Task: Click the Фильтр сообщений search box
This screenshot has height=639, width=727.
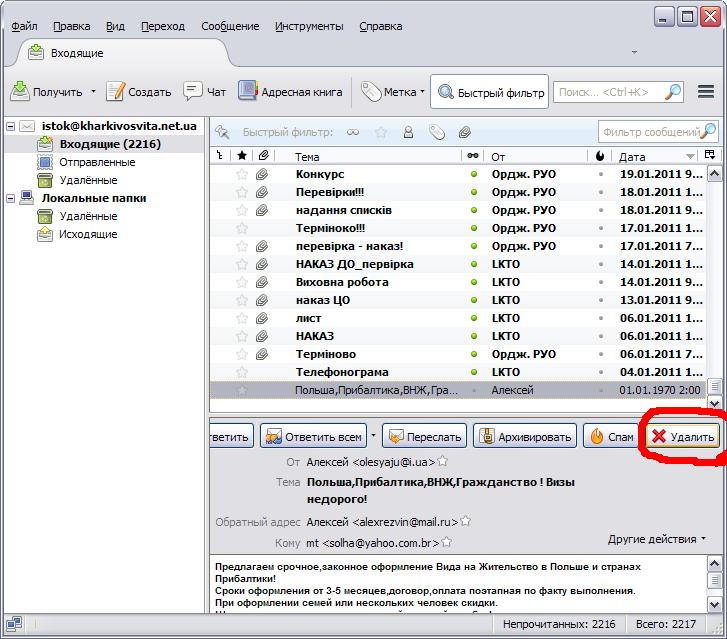Action: [657, 133]
